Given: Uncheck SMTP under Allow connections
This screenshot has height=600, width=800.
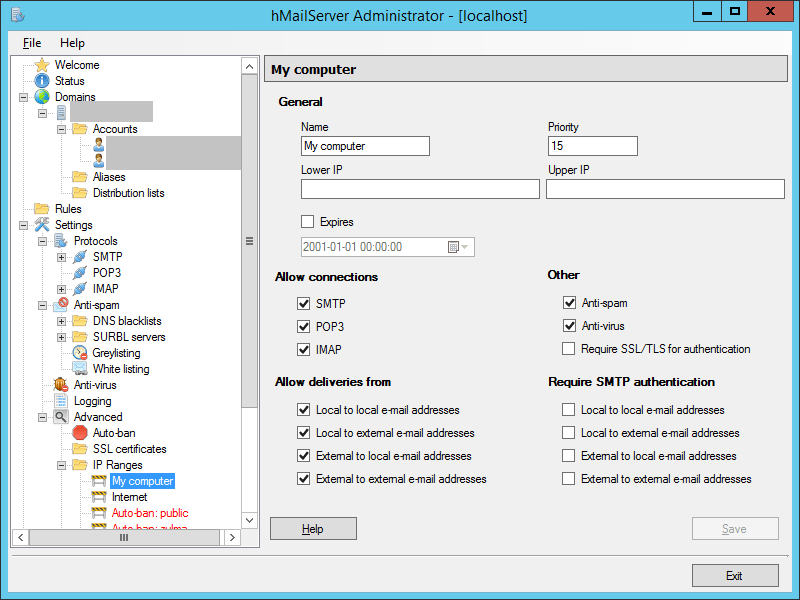Looking at the screenshot, I should (x=304, y=304).
